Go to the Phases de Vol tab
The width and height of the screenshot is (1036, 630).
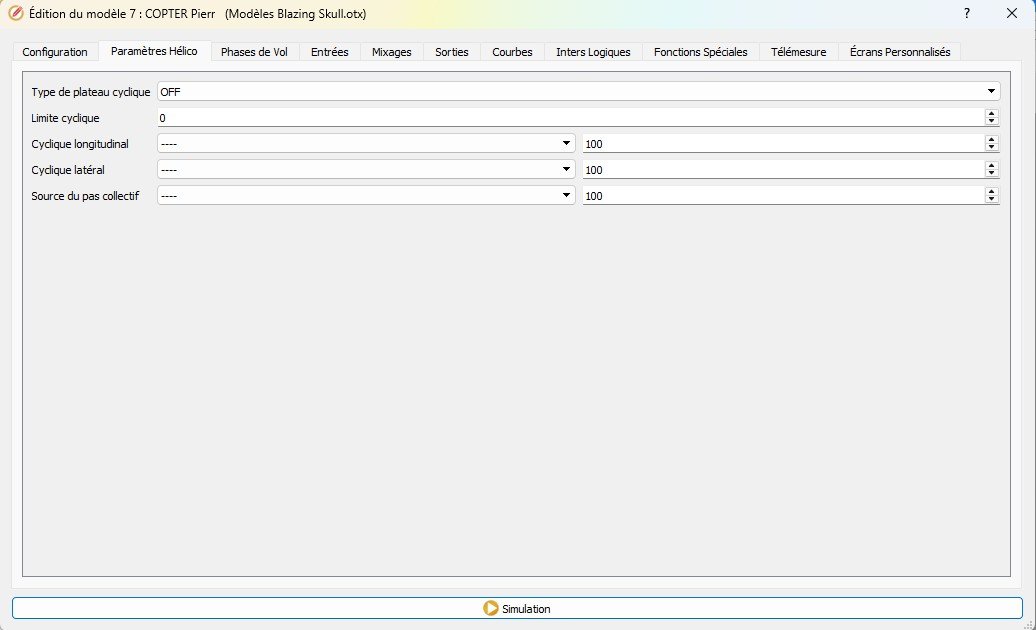[x=254, y=52]
